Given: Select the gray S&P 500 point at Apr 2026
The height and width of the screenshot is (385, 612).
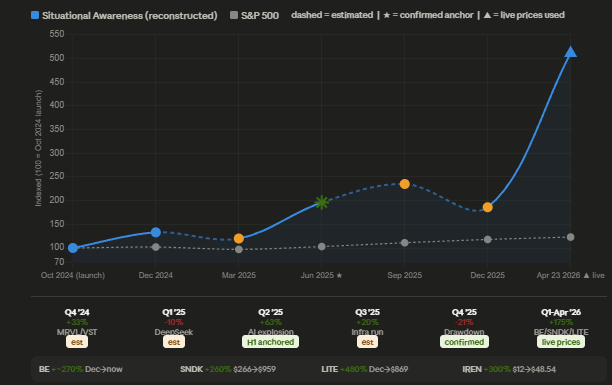Looking at the screenshot, I should click(x=571, y=237).
